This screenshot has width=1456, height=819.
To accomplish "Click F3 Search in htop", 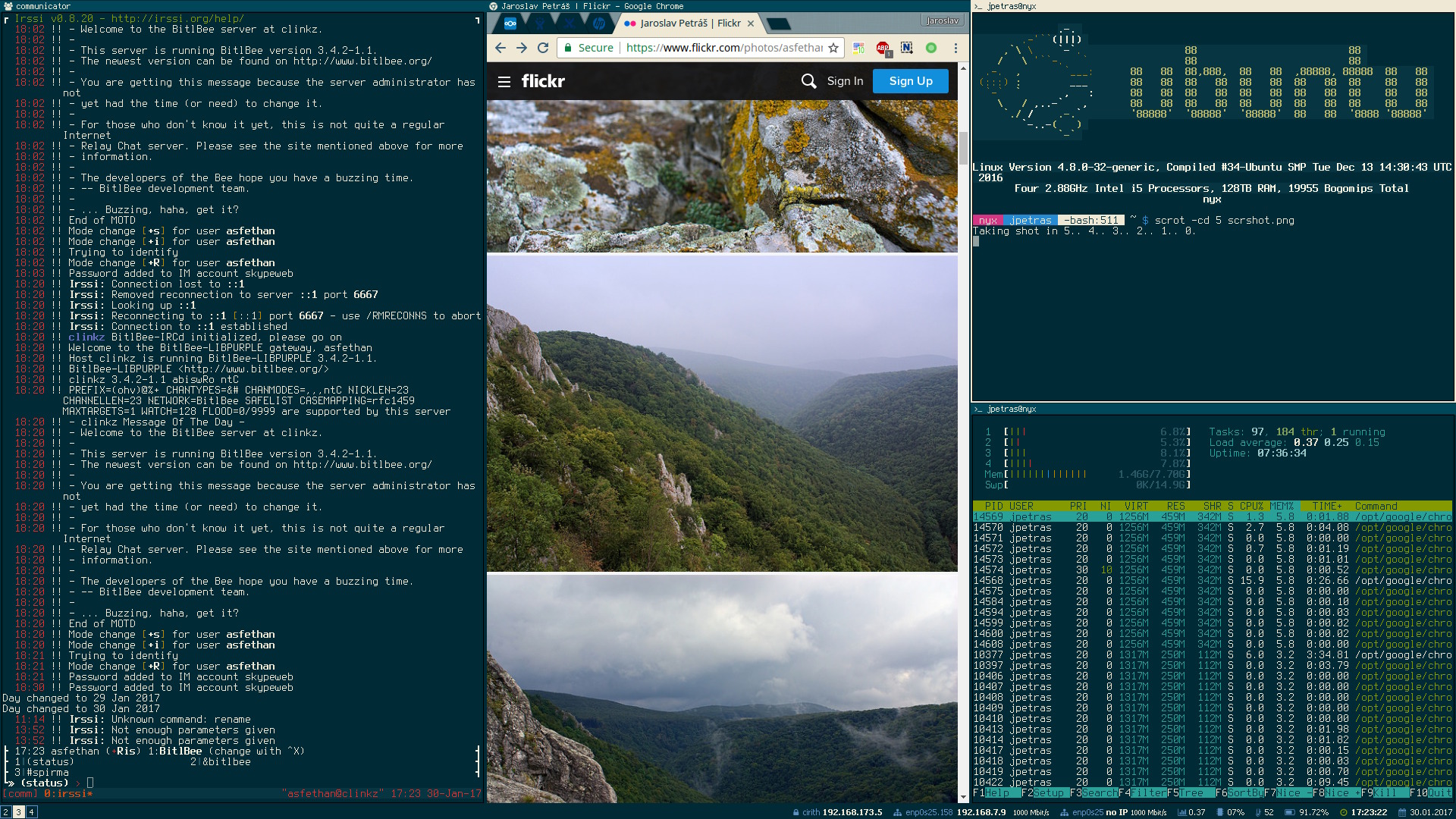I will (x=1094, y=792).
